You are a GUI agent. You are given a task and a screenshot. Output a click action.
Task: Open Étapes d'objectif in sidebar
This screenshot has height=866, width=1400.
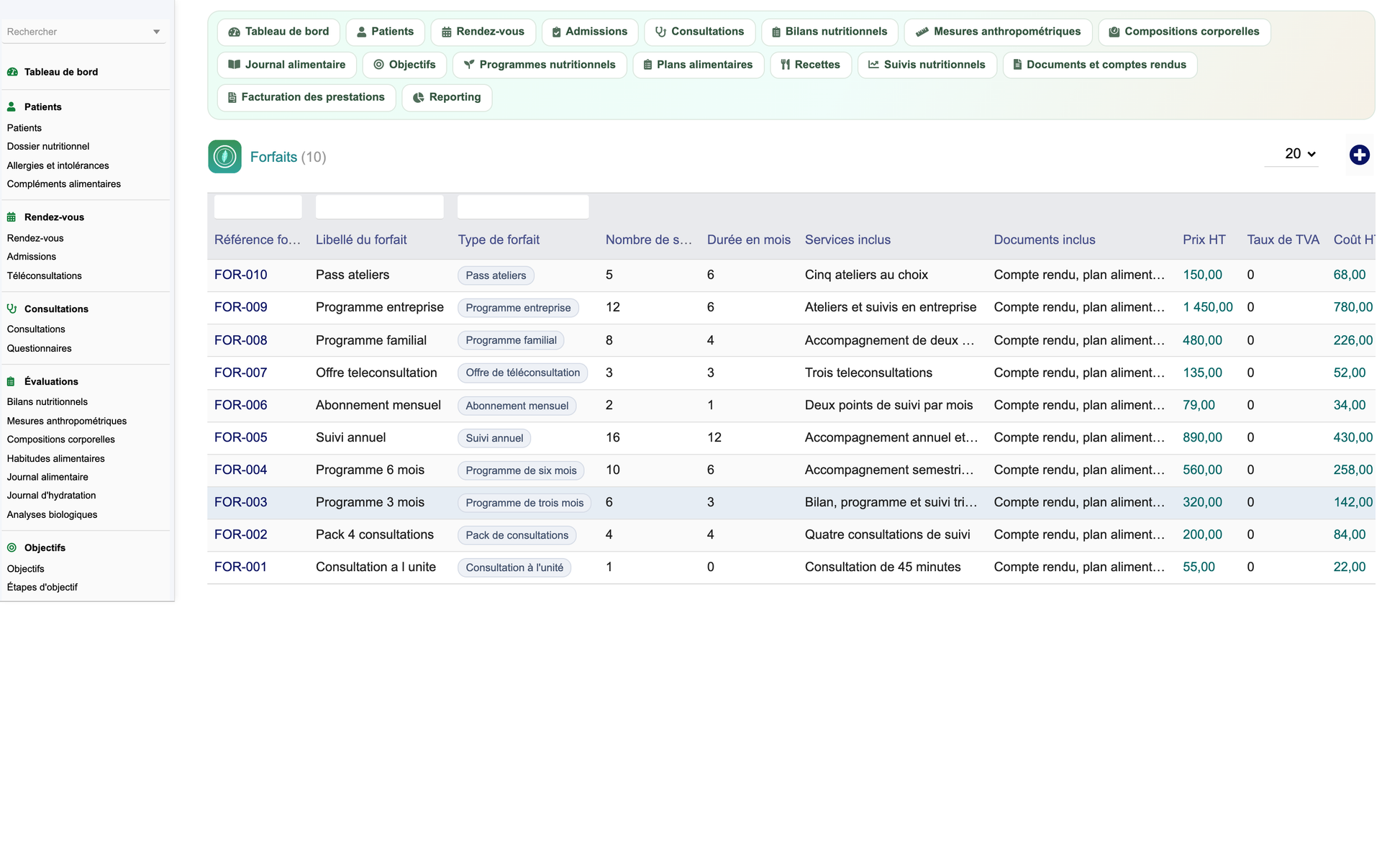pos(42,587)
